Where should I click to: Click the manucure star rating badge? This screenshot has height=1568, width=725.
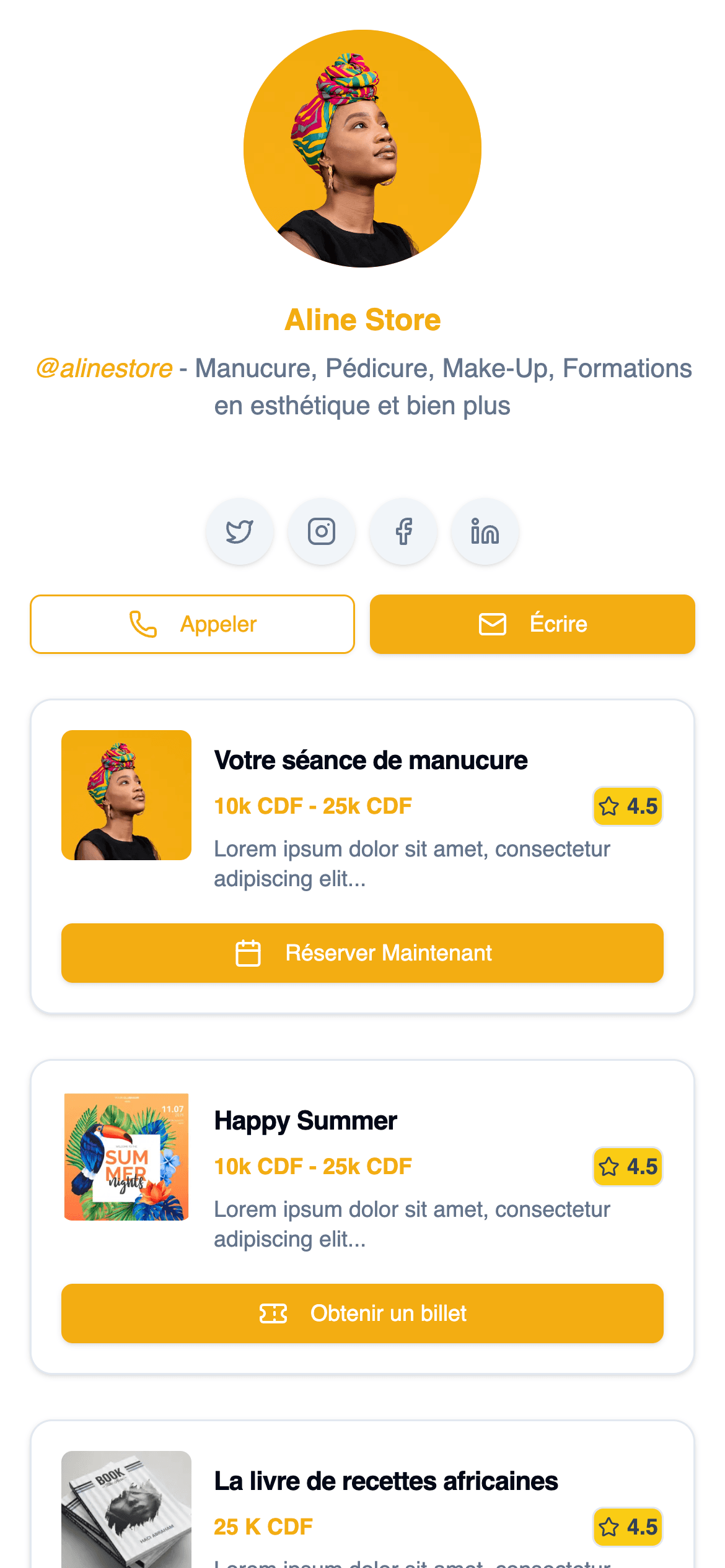click(628, 806)
